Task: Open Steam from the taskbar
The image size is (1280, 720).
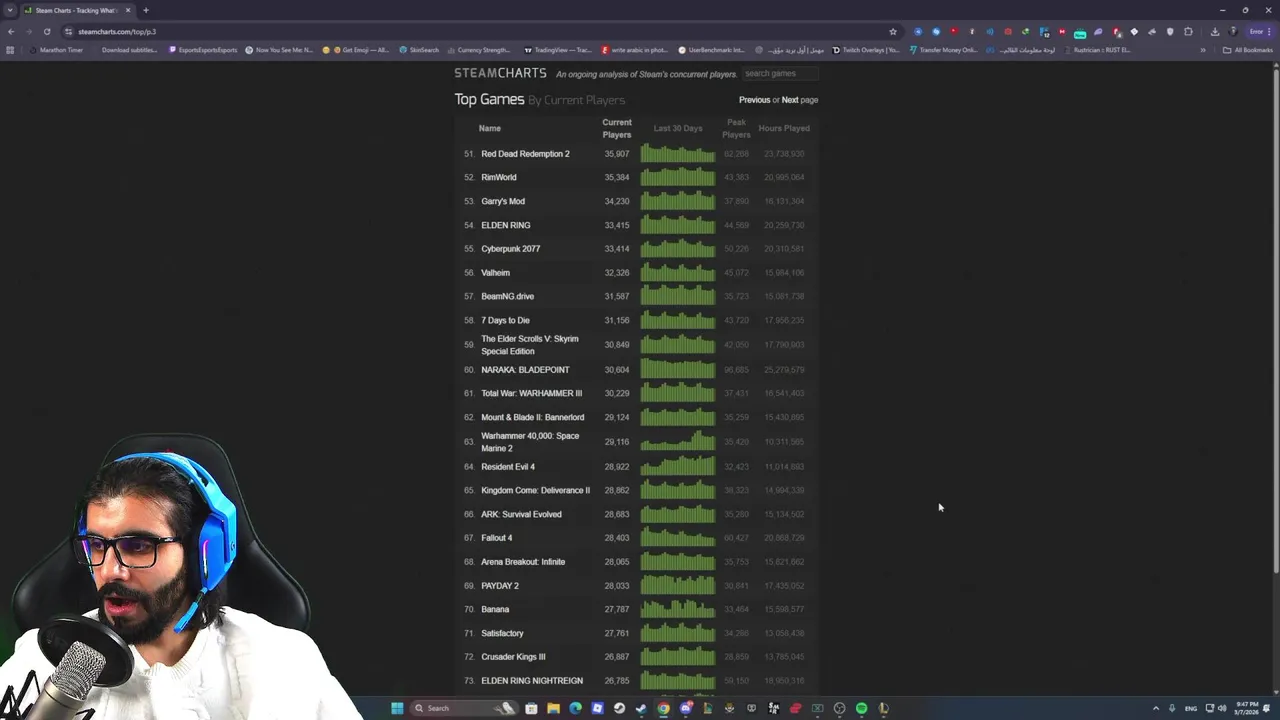Action: click(619, 708)
